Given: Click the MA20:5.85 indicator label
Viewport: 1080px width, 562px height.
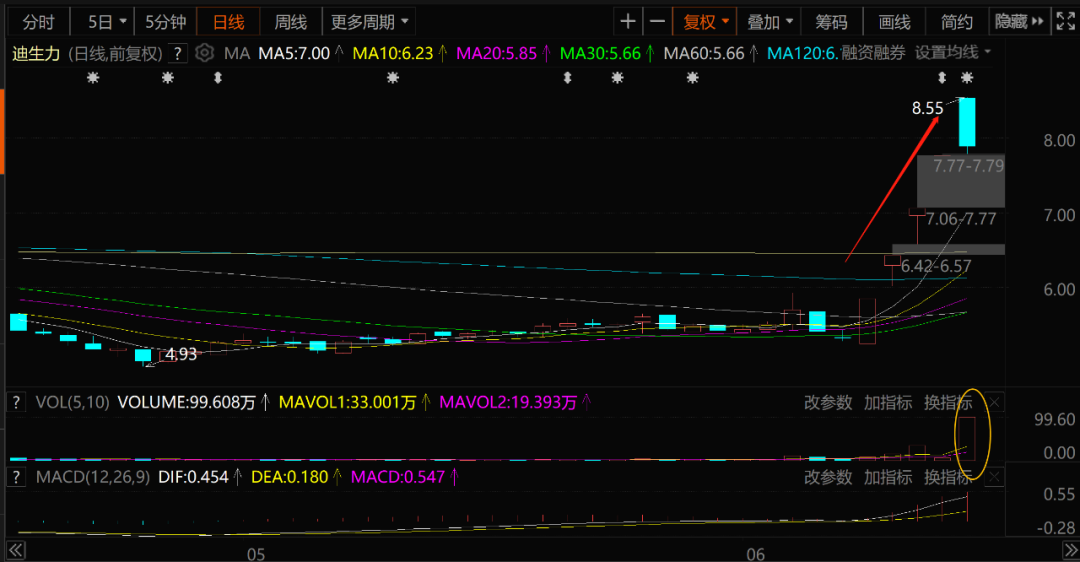Looking at the screenshot, I should pos(496,53).
